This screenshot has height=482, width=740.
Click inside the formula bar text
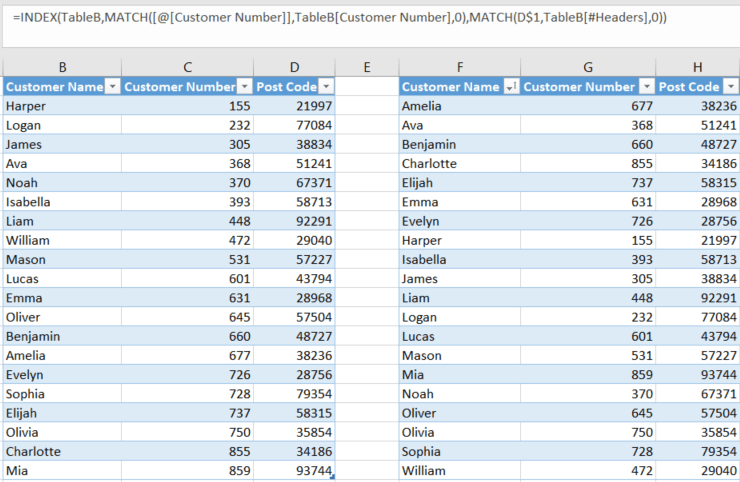point(340,18)
